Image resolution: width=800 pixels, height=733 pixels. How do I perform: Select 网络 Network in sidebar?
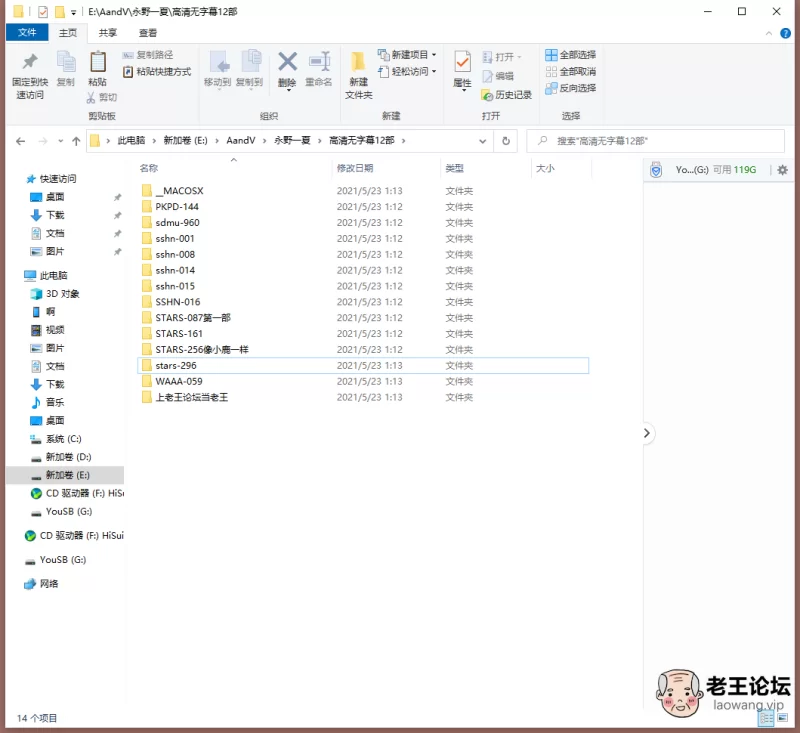coord(41,584)
